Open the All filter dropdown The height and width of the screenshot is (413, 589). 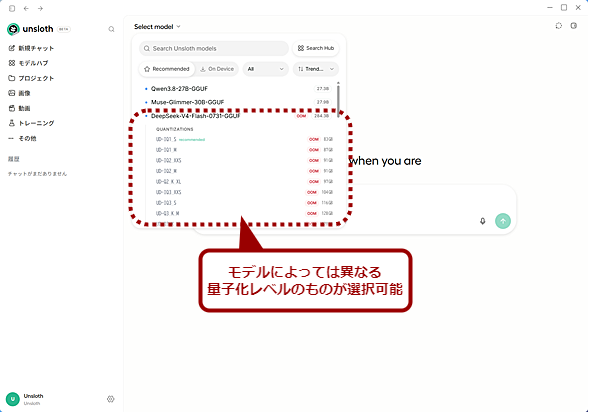(x=265, y=69)
